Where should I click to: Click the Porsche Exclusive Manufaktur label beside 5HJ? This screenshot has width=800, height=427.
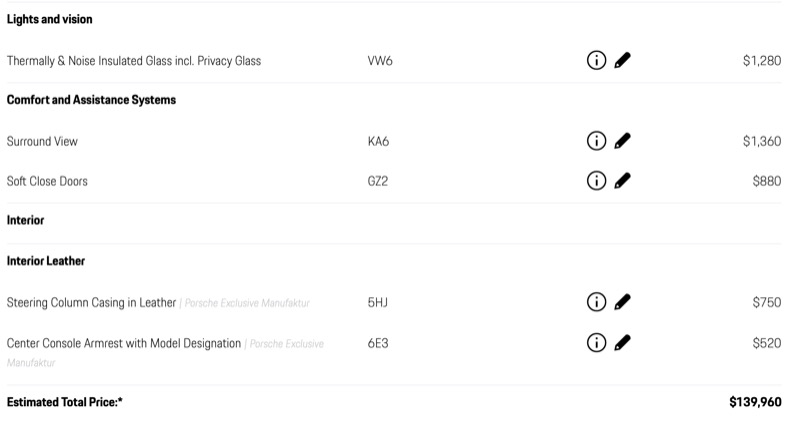pos(247,303)
